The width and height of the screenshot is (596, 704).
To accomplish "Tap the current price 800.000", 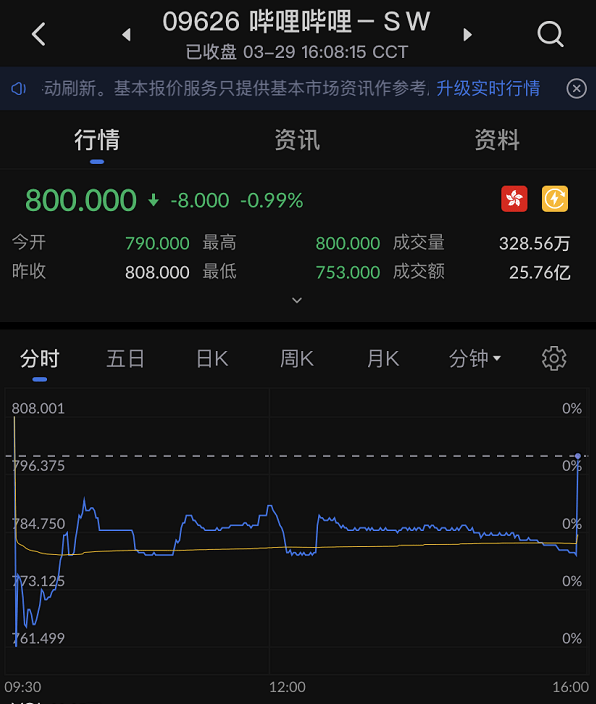I will point(81,200).
